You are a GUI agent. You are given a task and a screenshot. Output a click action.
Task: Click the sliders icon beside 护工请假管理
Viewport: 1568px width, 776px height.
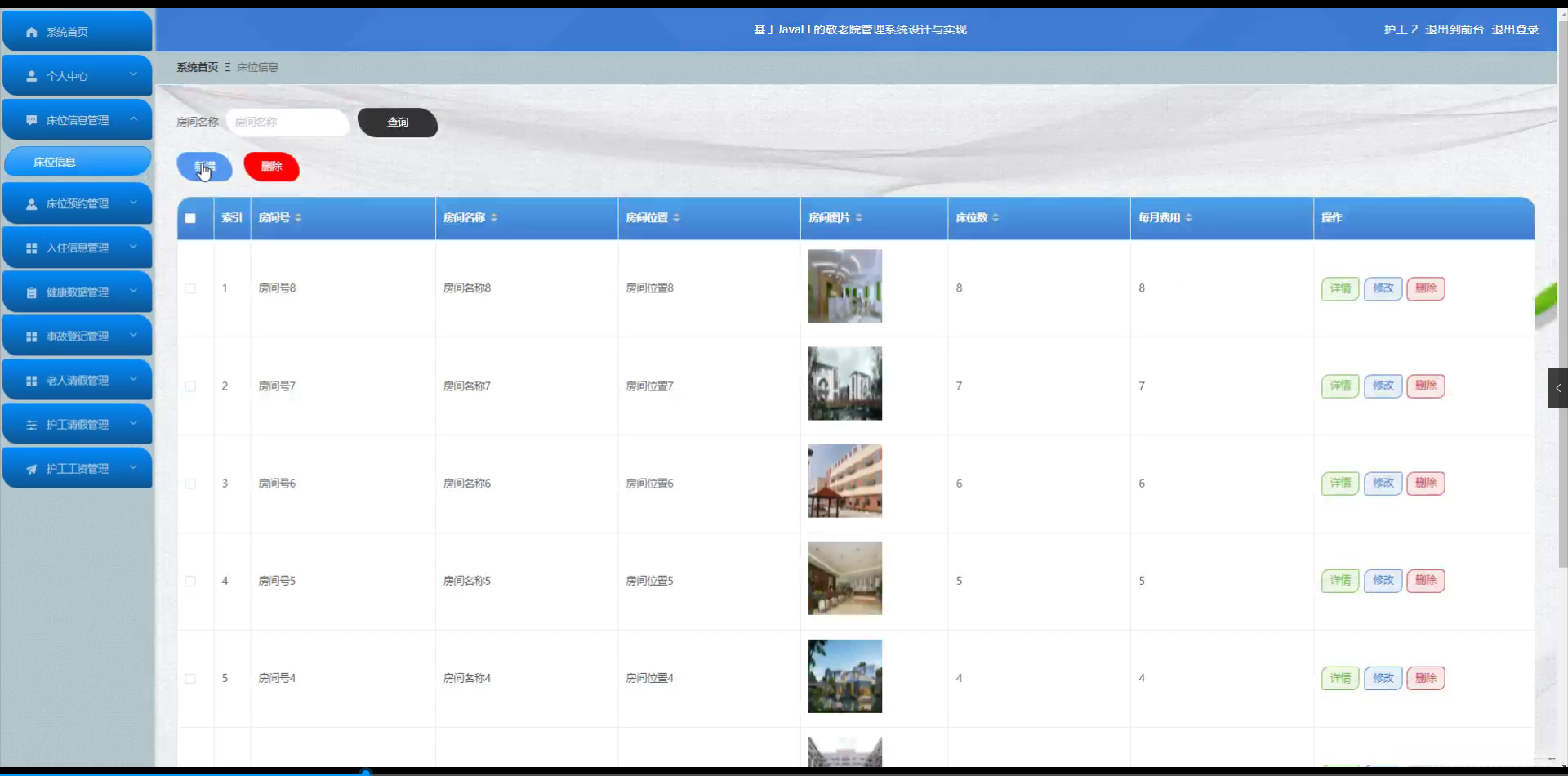(x=32, y=425)
